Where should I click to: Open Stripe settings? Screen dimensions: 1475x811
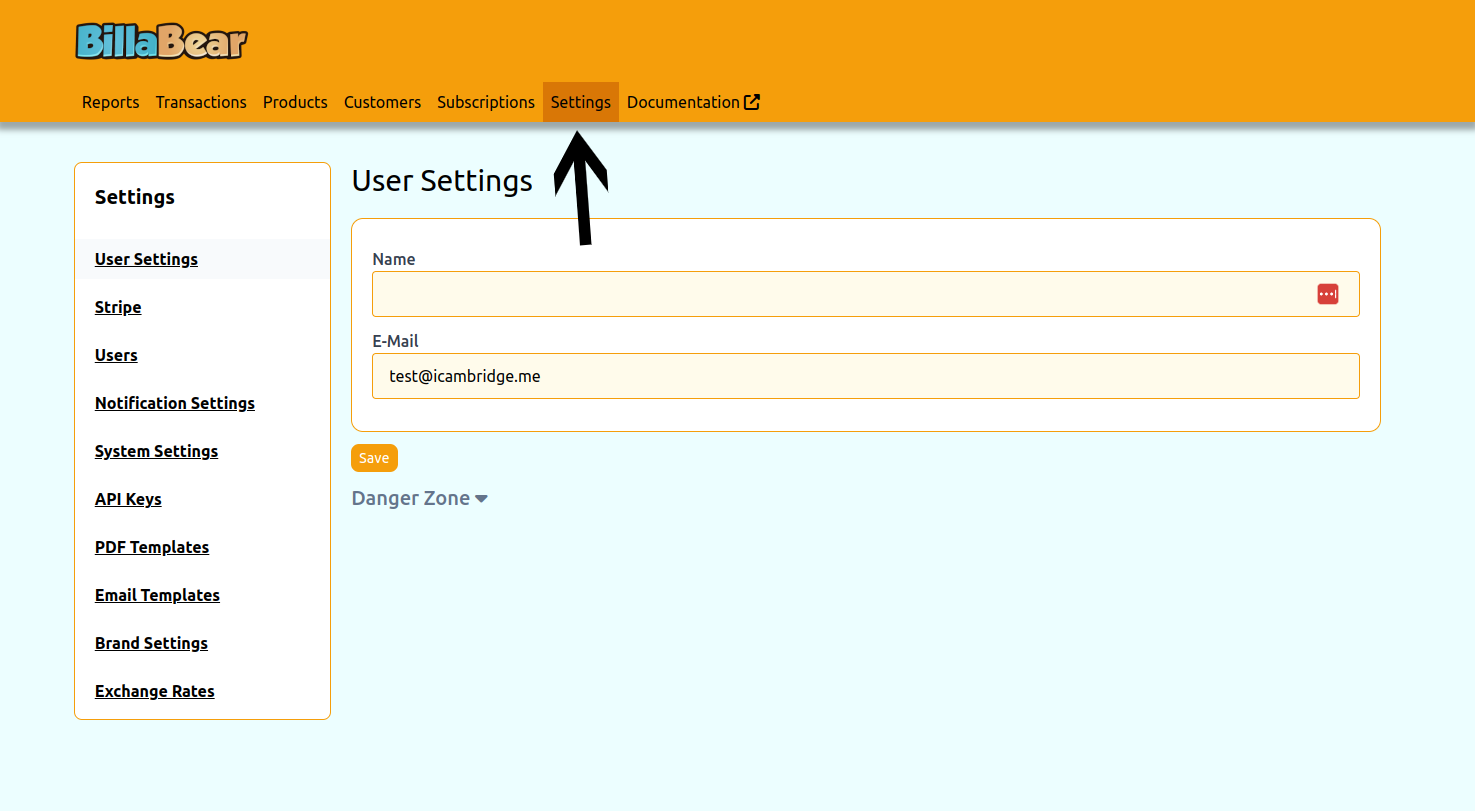(x=118, y=307)
